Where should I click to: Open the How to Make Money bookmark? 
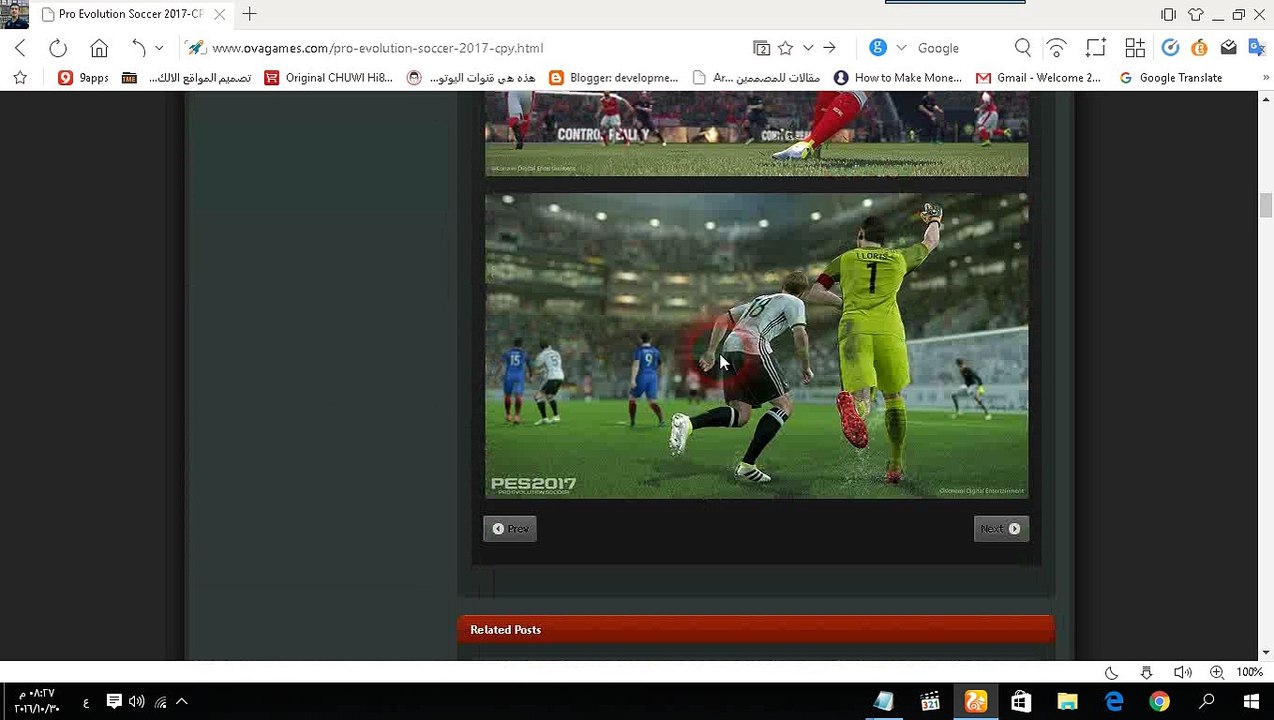898,77
